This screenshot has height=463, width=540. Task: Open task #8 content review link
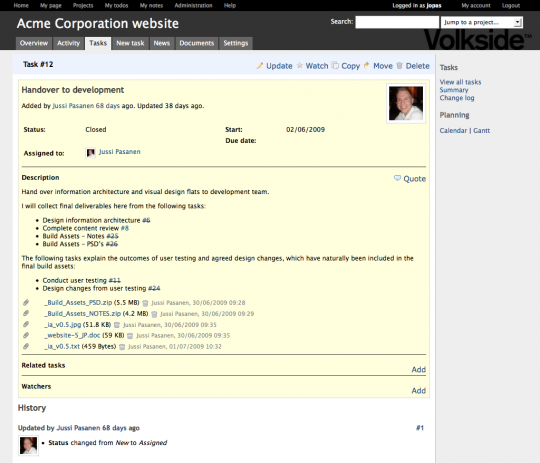click(125, 228)
